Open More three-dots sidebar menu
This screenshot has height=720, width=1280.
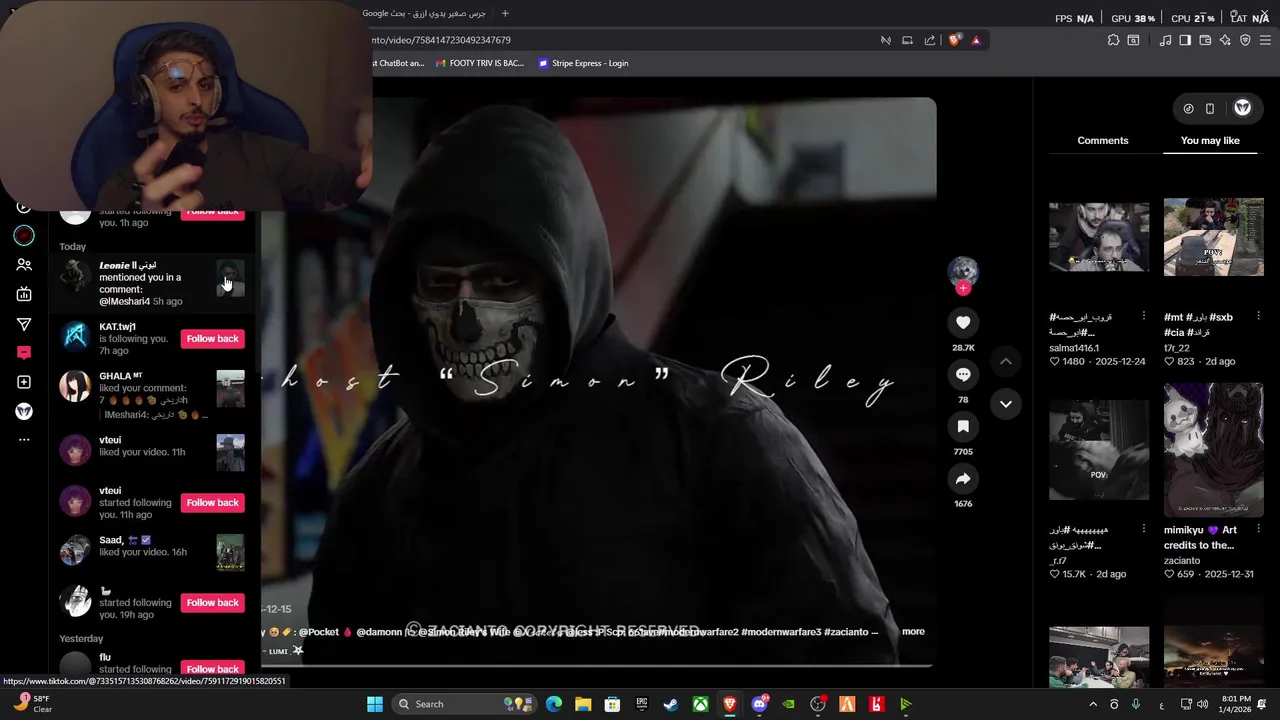(x=24, y=439)
